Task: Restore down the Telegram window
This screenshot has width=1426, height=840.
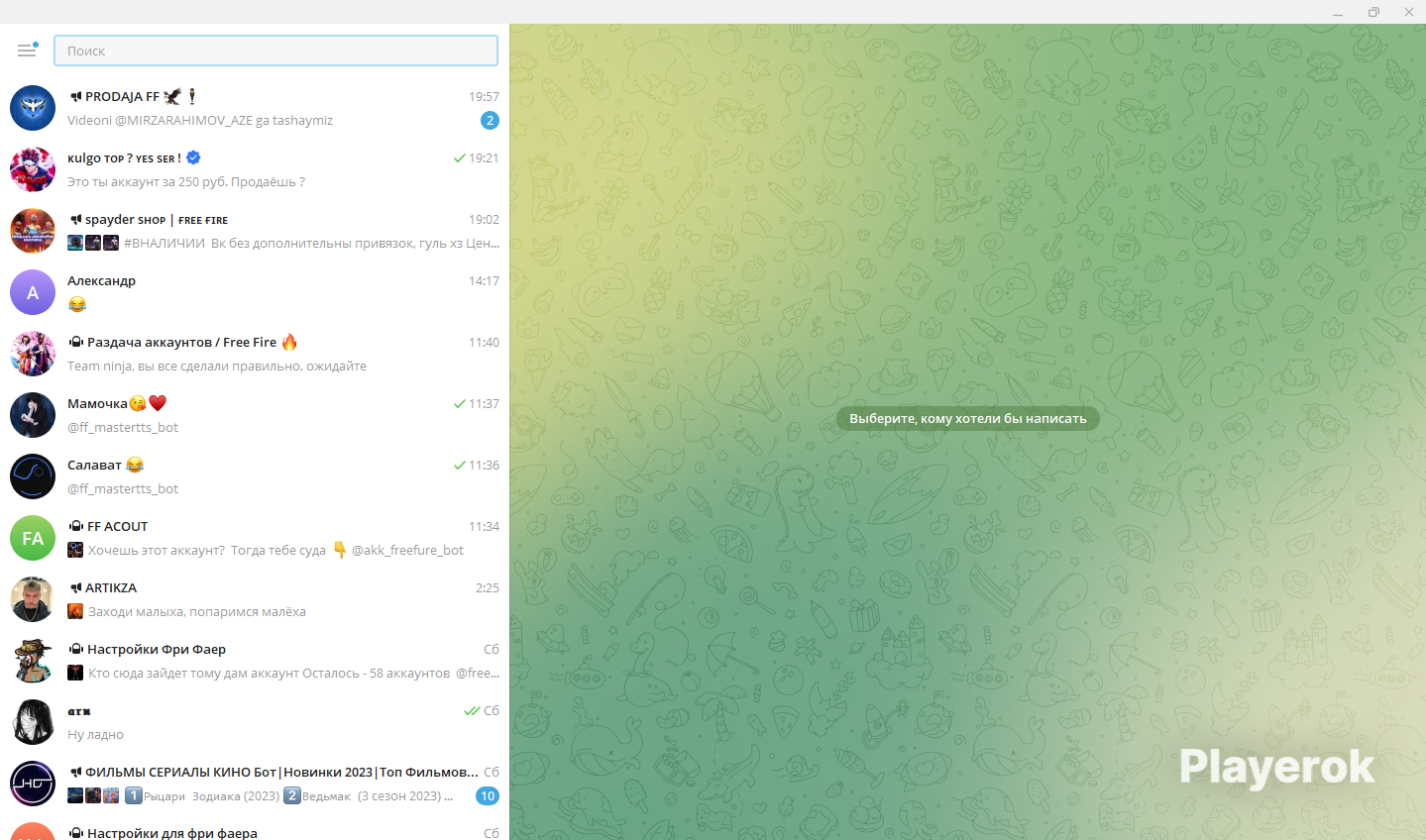Action: tap(1373, 12)
